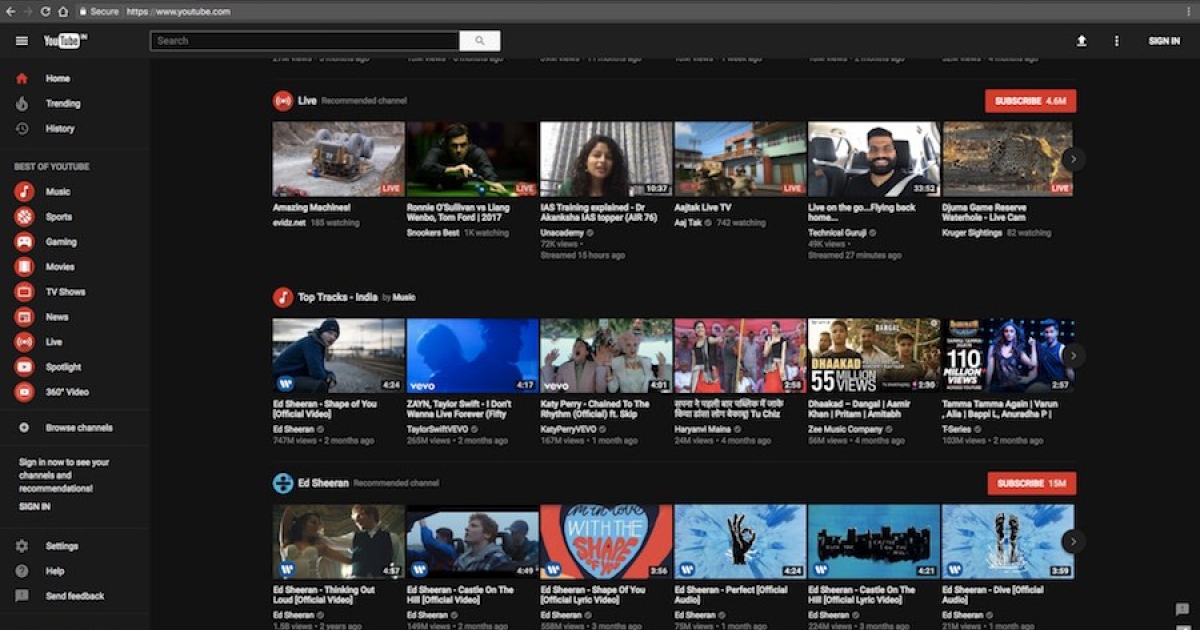Open the hamburger guide menu
Screen dimensions: 1200x630
(x=22, y=41)
